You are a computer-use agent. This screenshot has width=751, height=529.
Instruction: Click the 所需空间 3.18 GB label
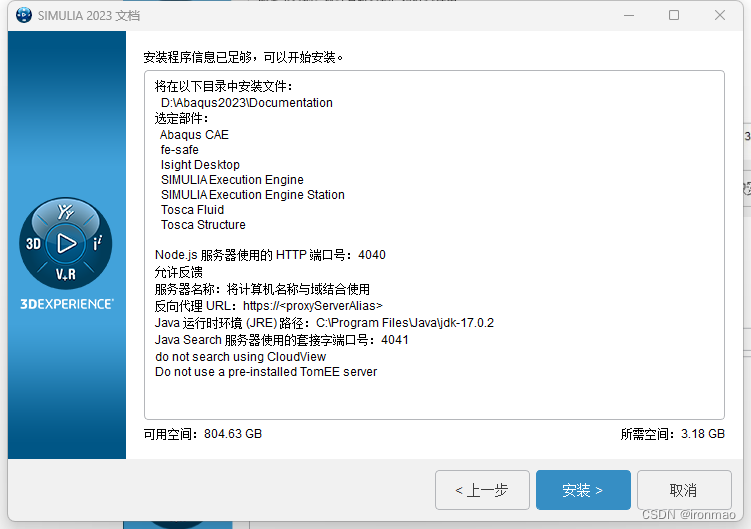pos(672,434)
